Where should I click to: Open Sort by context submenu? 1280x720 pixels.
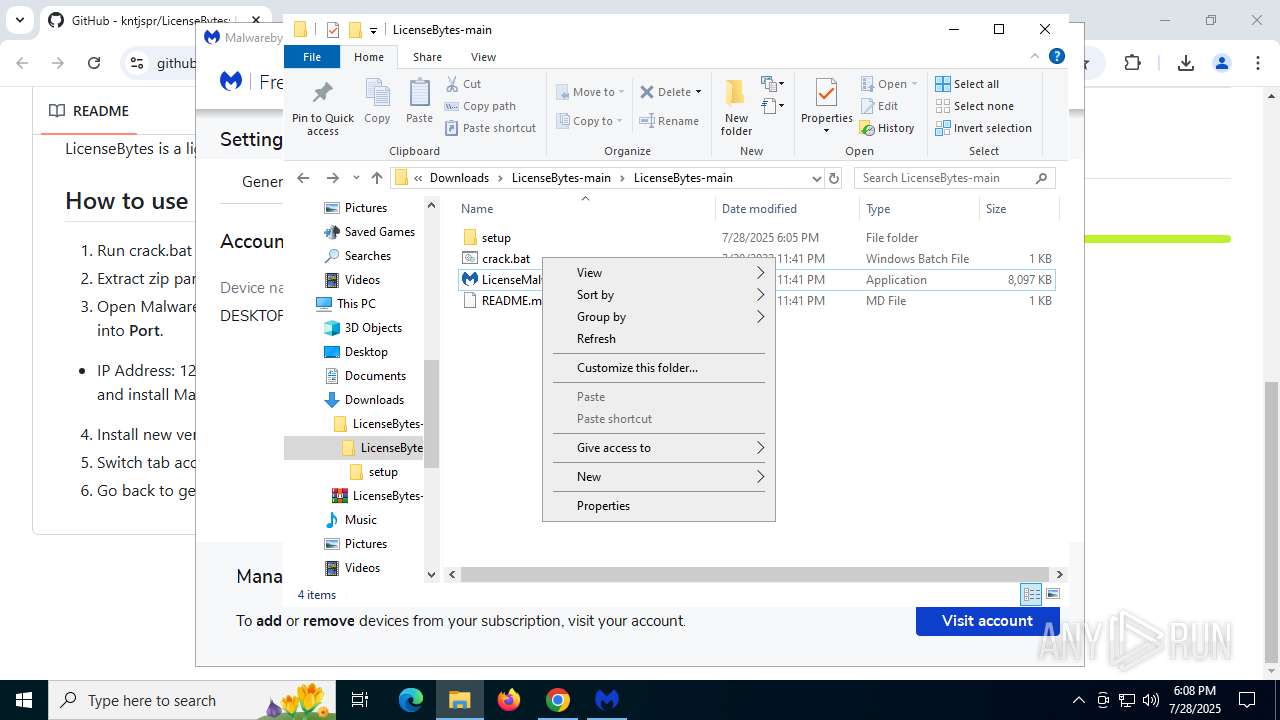[659, 295]
